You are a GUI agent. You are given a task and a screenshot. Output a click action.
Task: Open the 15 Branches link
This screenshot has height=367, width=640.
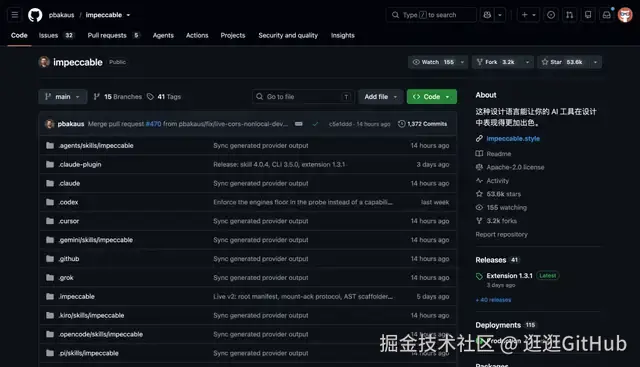coord(118,97)
